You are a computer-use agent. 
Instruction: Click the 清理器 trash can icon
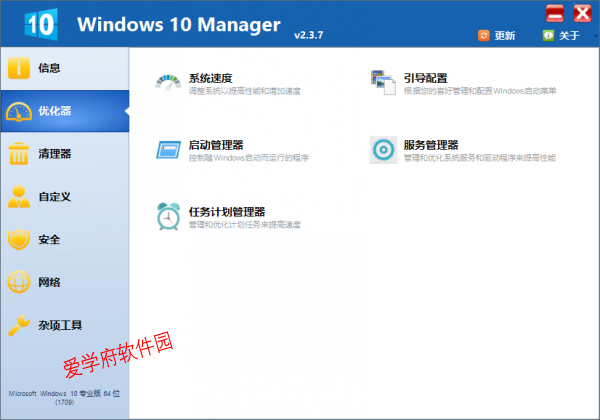(18, 154)
